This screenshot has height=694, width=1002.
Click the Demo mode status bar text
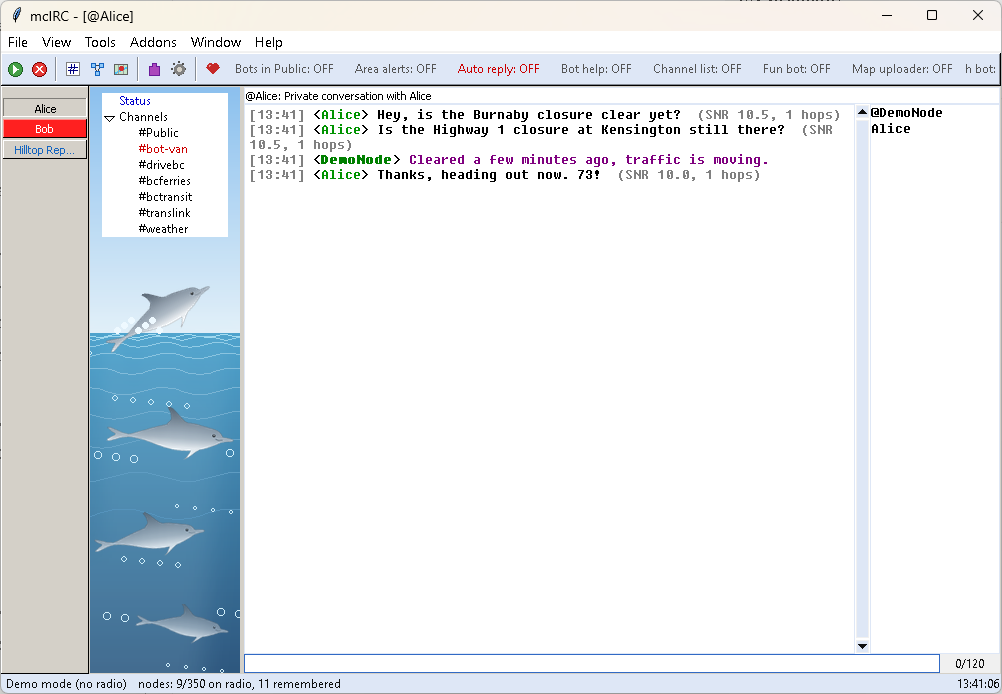(66, 684)
